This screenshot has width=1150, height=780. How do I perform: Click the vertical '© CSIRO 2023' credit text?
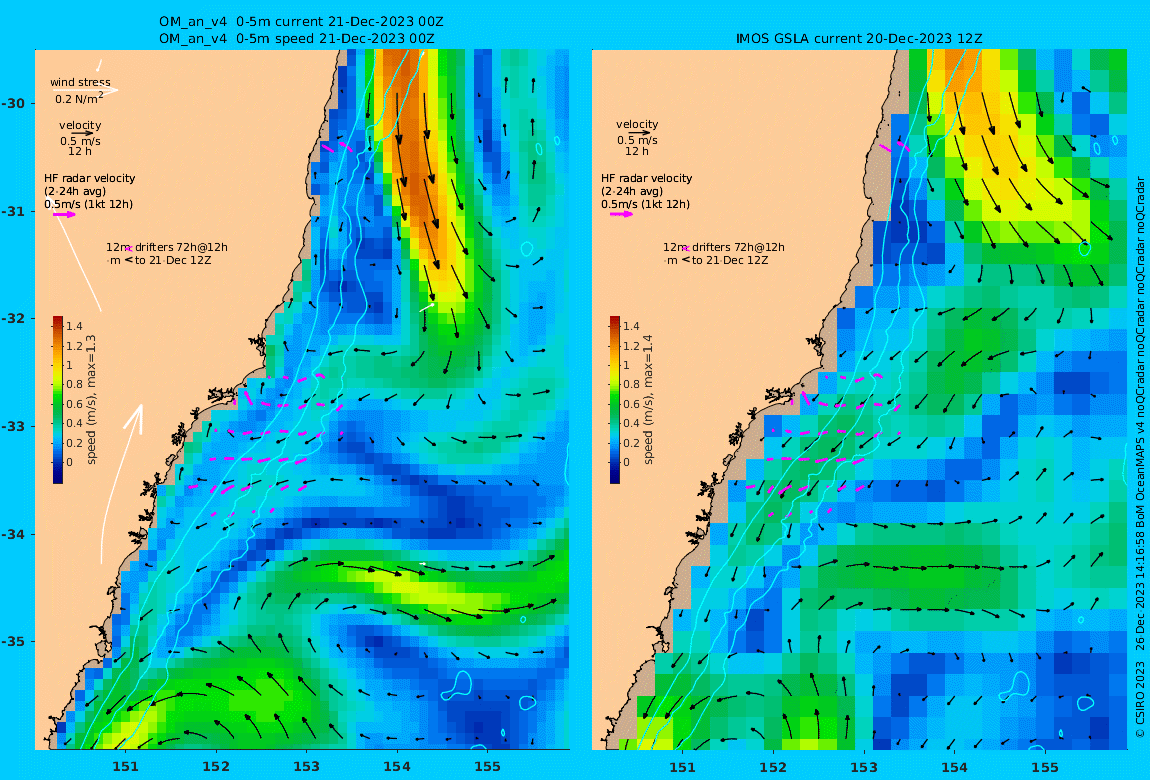point(1140,700)
